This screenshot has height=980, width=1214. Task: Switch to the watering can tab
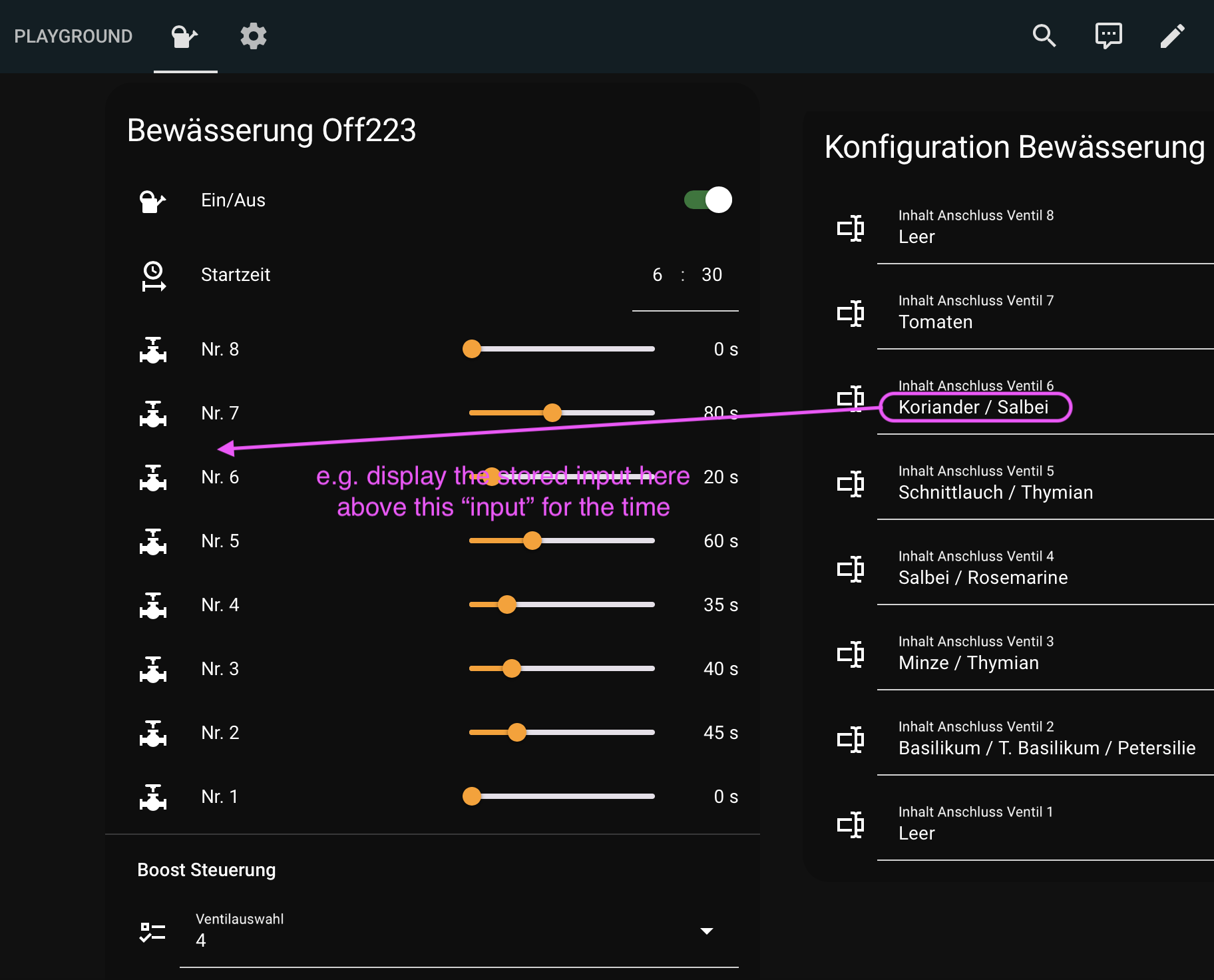[185, 36]
